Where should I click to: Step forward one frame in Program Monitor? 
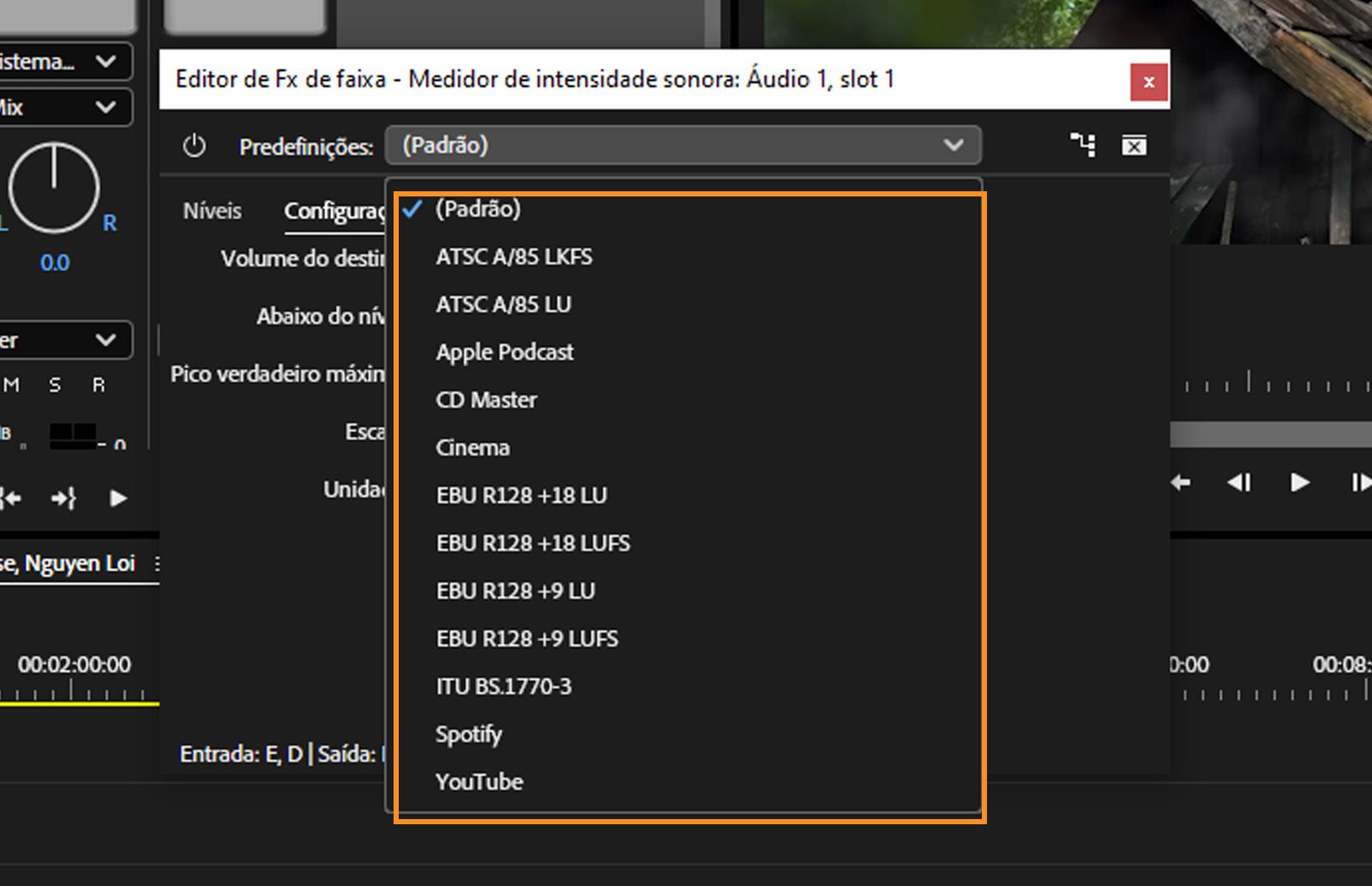1361,483
